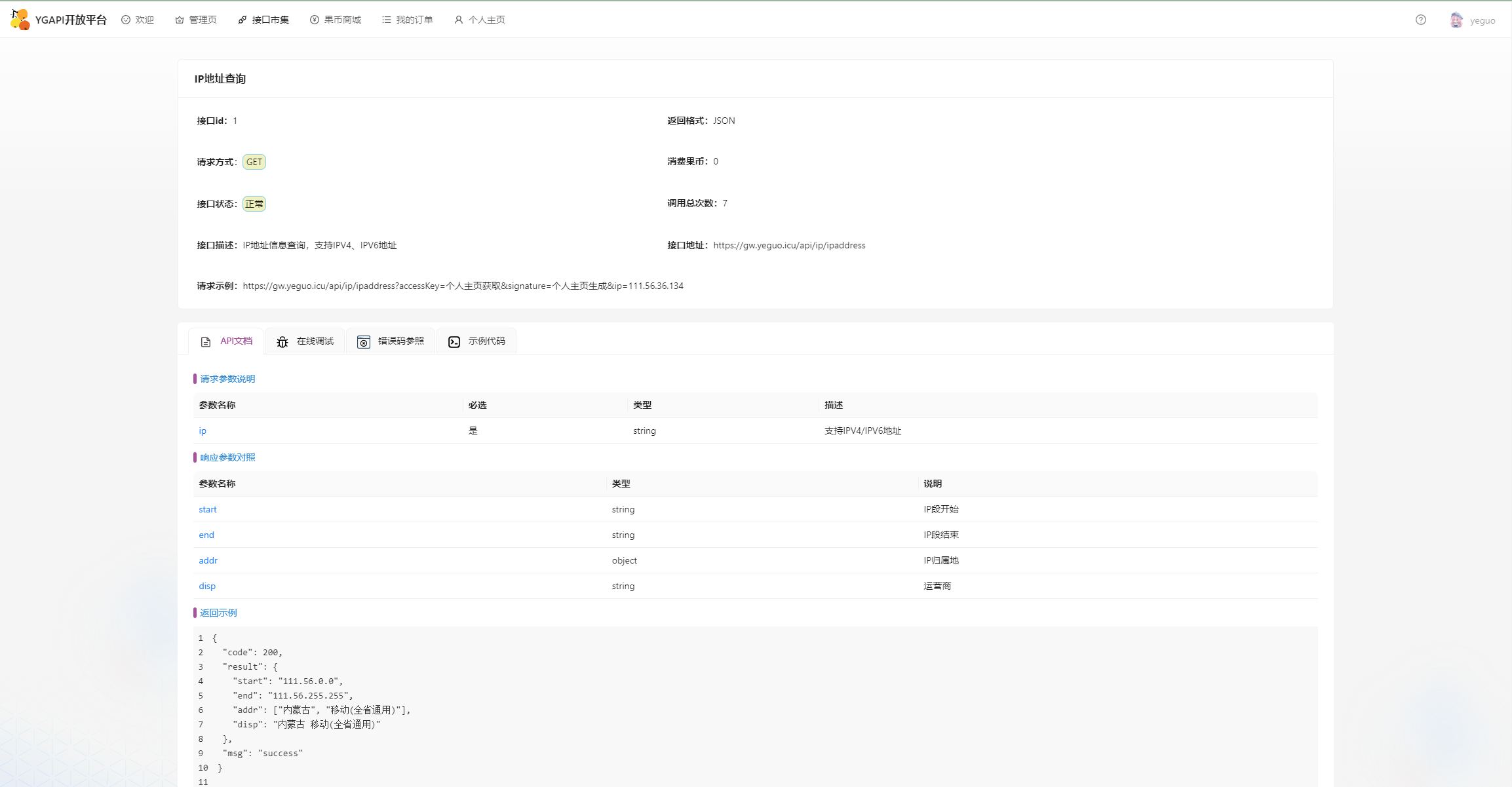The image size is (1512, 787).
Task: Click the 错误码参照 tab icon
Action: [364, 341]
